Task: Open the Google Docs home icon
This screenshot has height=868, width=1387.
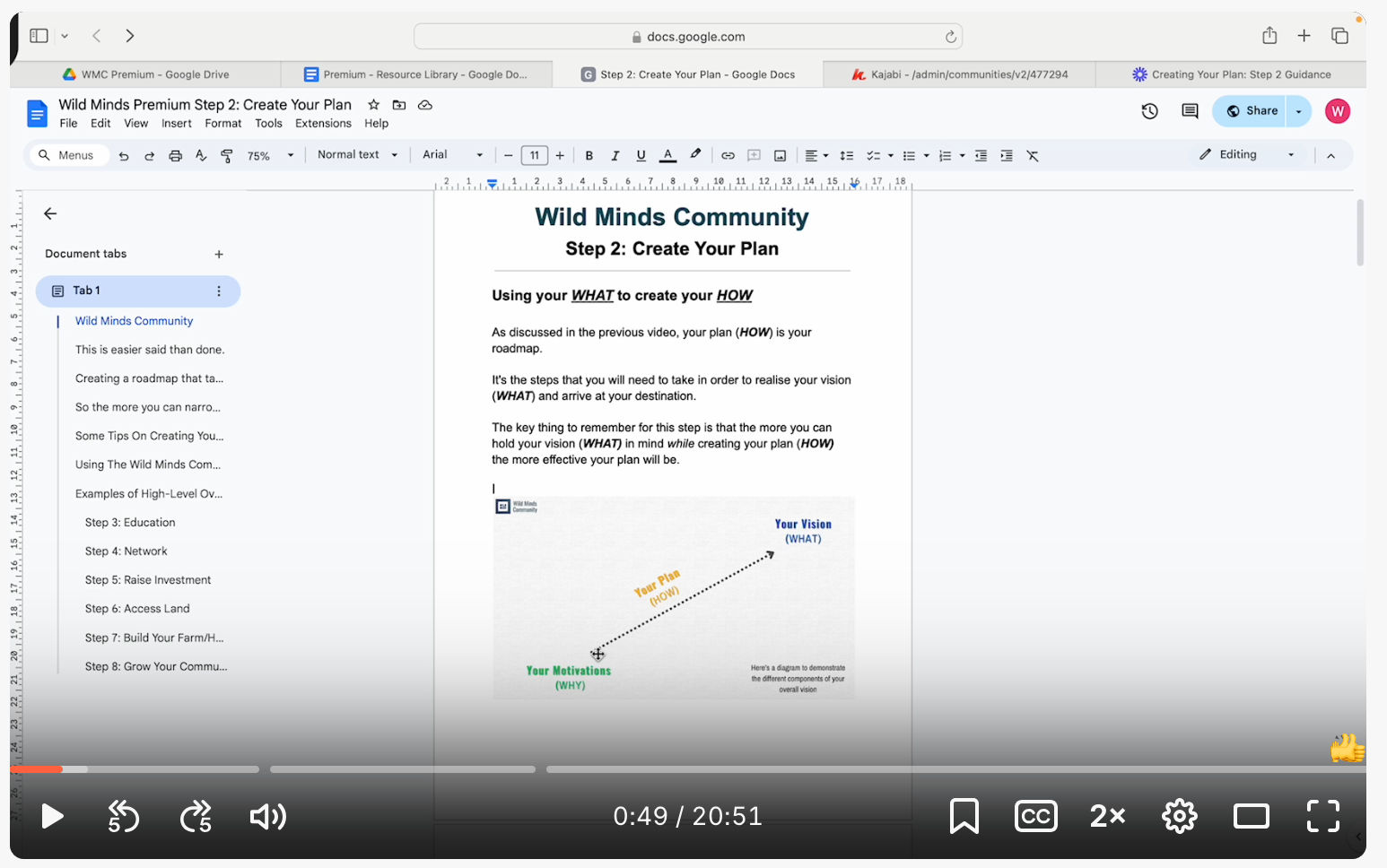Action: [38, 113]
